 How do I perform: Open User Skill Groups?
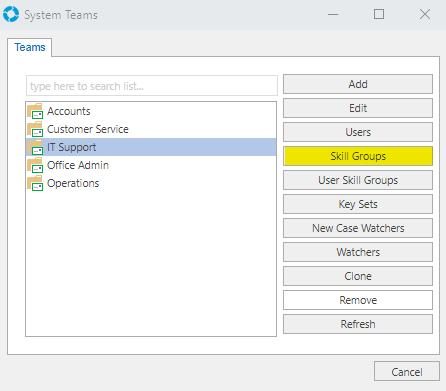[x=358, y=180]
